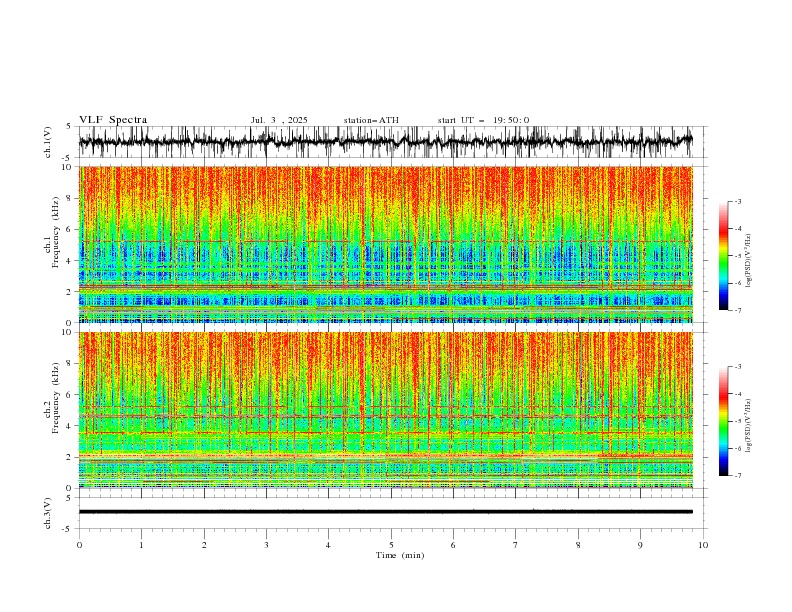Click time axis tick label "7"
Viewport: 792px width, 612px height.
click(516, 545)
